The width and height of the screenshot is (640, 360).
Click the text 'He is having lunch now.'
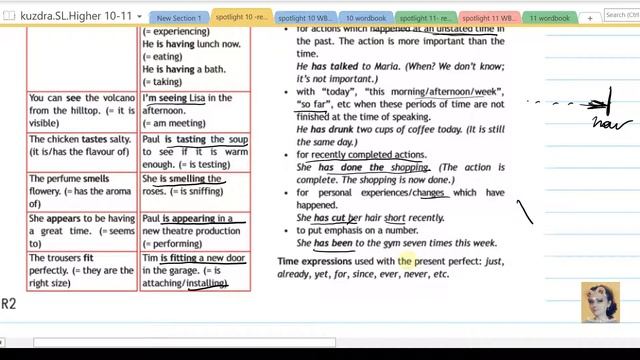[191, 44]
